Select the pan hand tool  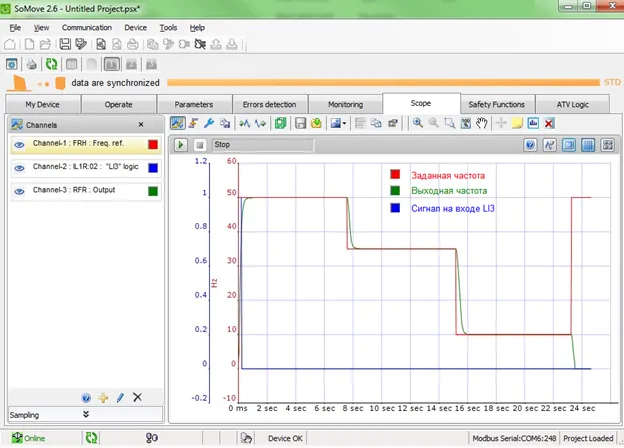click(481, 124)
